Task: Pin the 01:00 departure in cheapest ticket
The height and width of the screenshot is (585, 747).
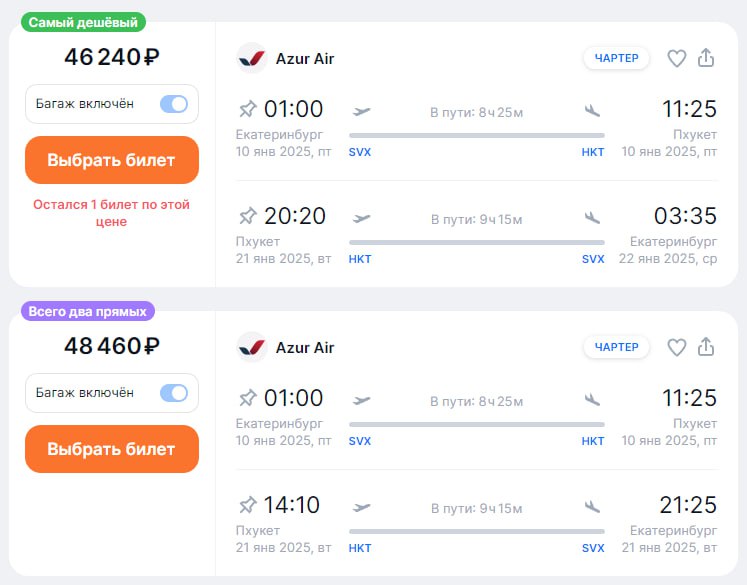Action: pos(247,109)
